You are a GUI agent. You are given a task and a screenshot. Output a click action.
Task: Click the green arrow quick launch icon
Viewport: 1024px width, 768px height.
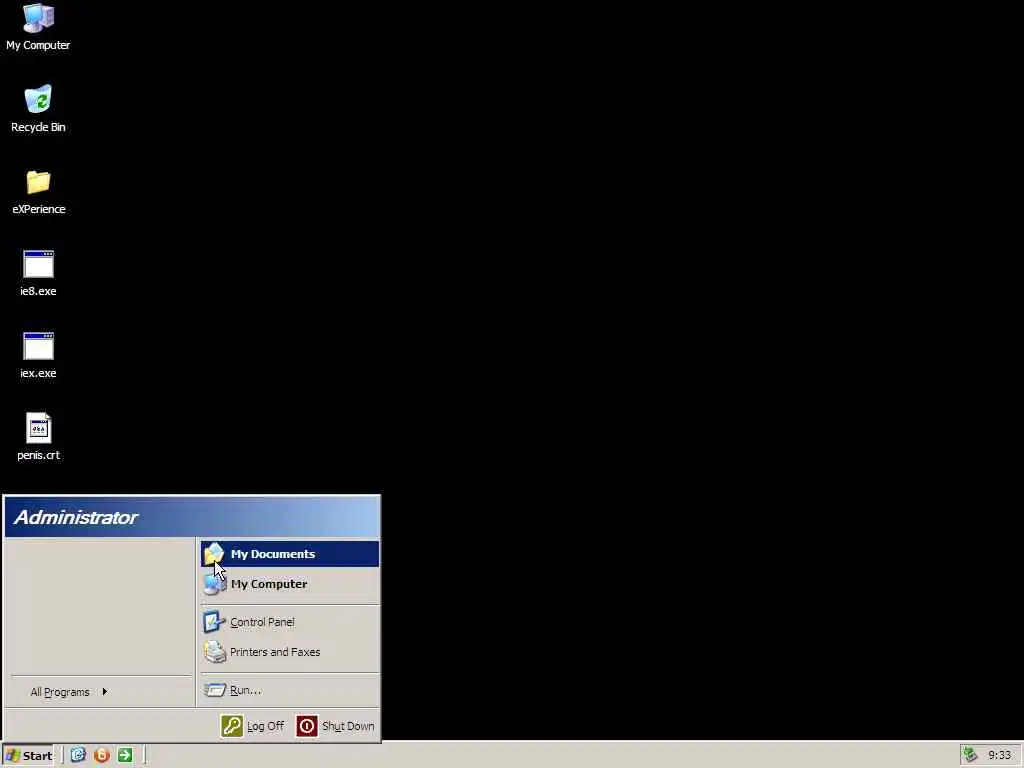coord(125,755)
